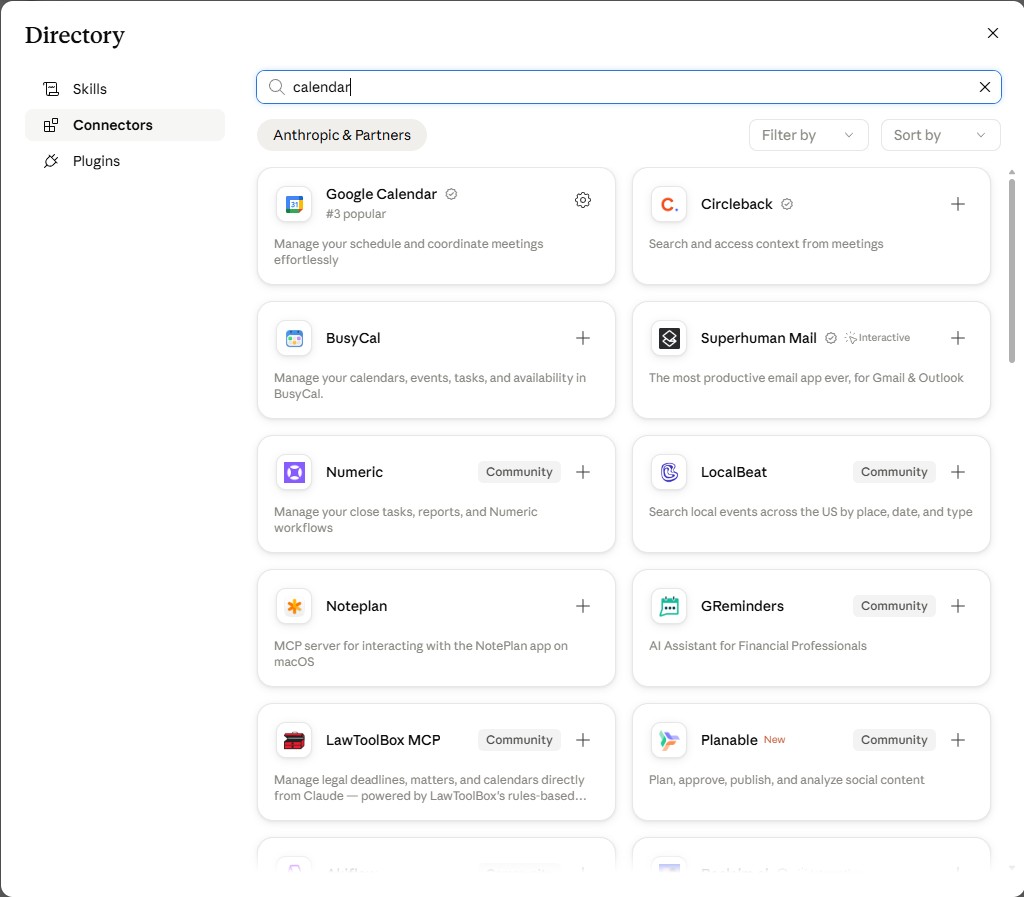
Task: Open Google Calendar settings gear
Action: [x=583, y=200]
